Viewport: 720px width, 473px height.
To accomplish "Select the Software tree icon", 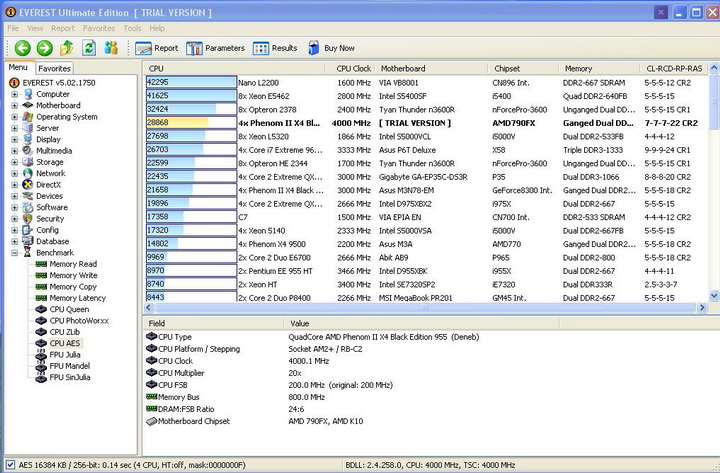I will click(28, 207).
